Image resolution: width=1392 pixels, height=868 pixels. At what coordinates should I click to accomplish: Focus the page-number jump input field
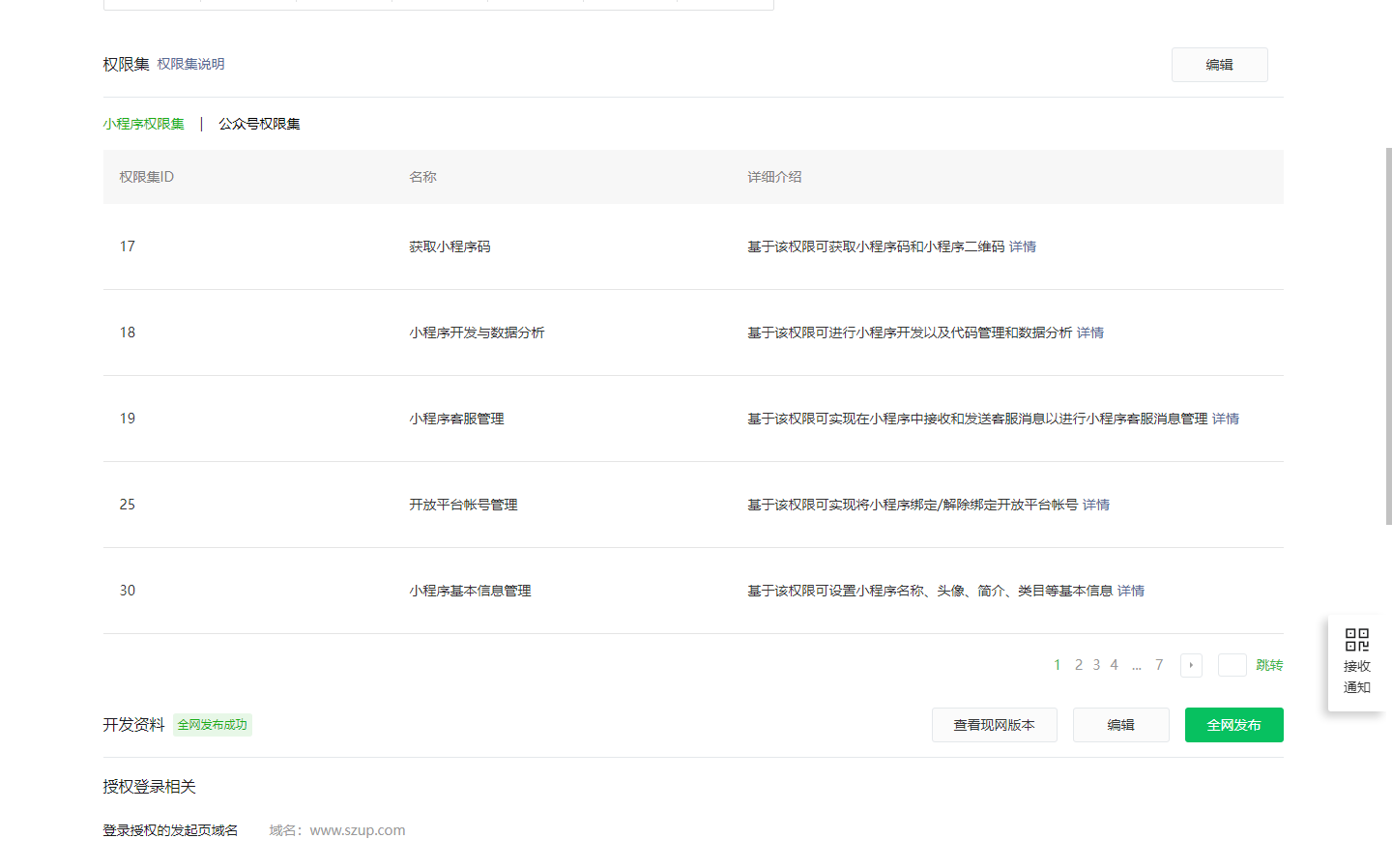tap(1232, 665)
